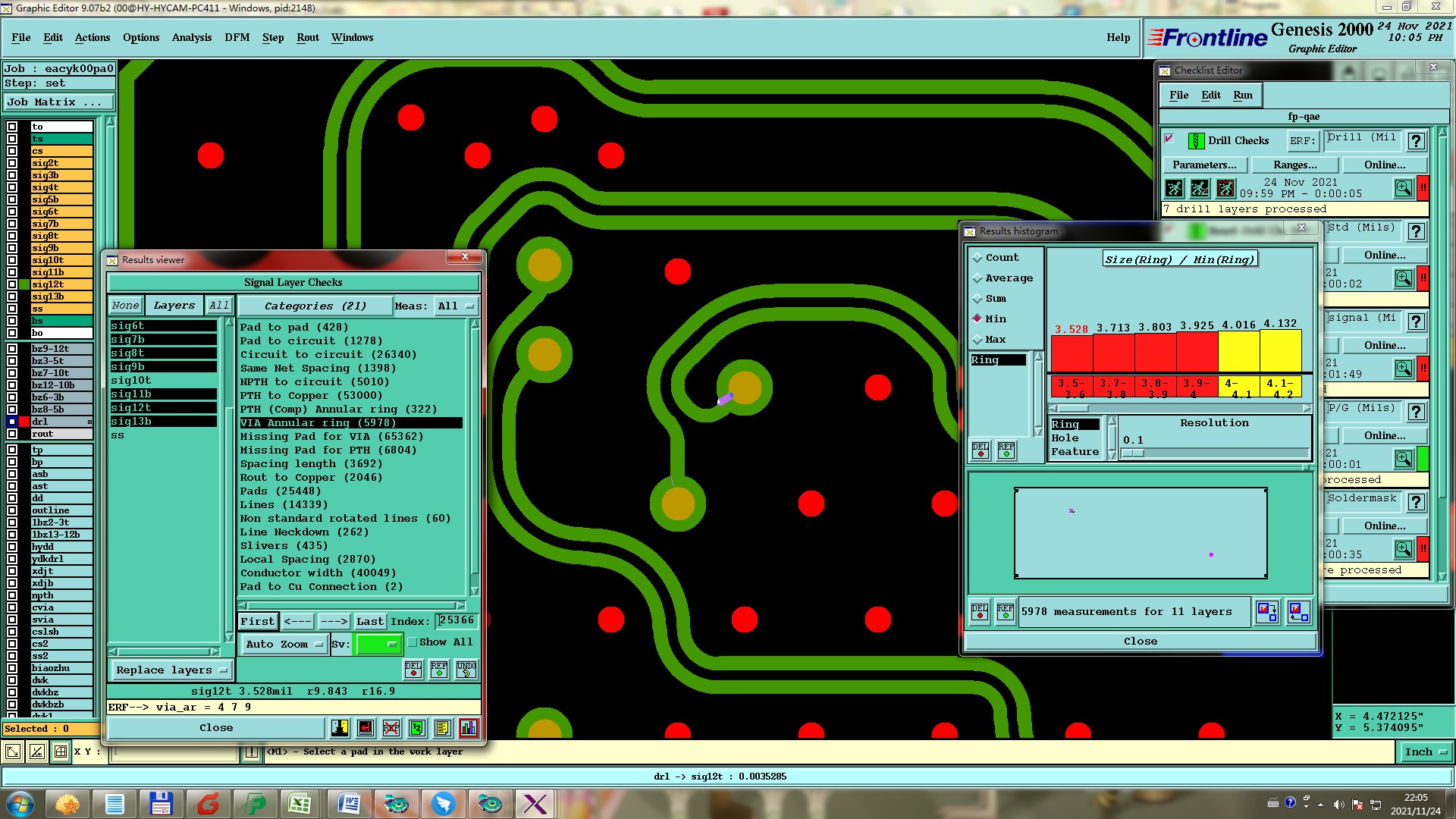
Task: Select the Max radio option in histogram
Action: pos(977,340)
